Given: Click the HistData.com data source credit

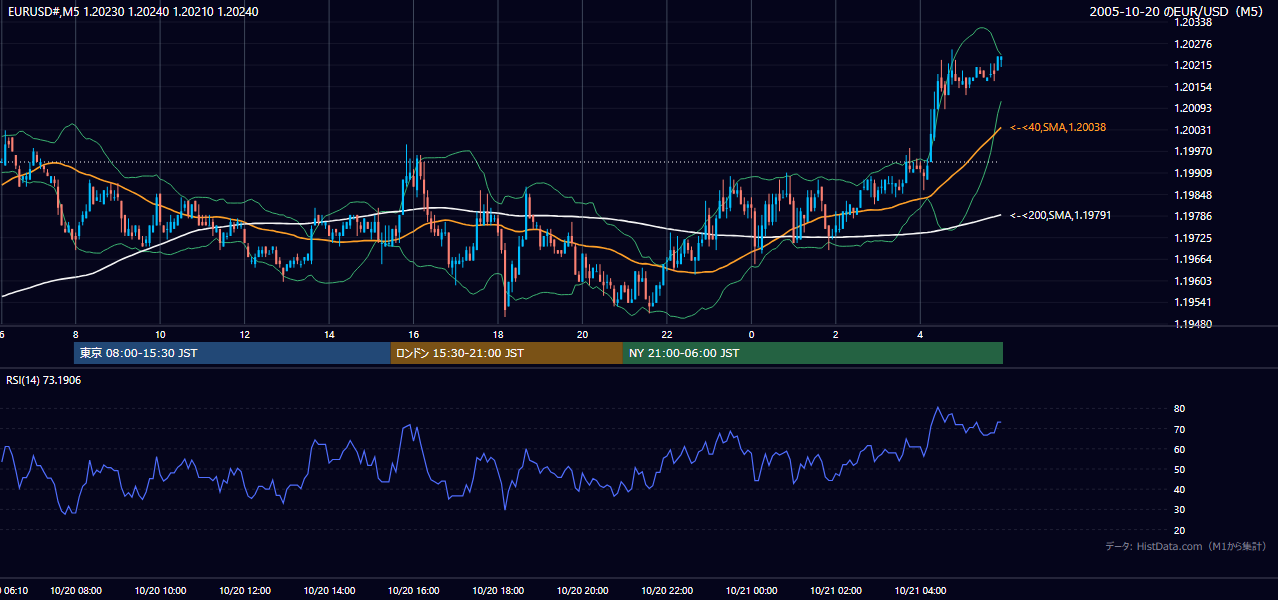Looking at the screenshot, I should (1186, 546).
